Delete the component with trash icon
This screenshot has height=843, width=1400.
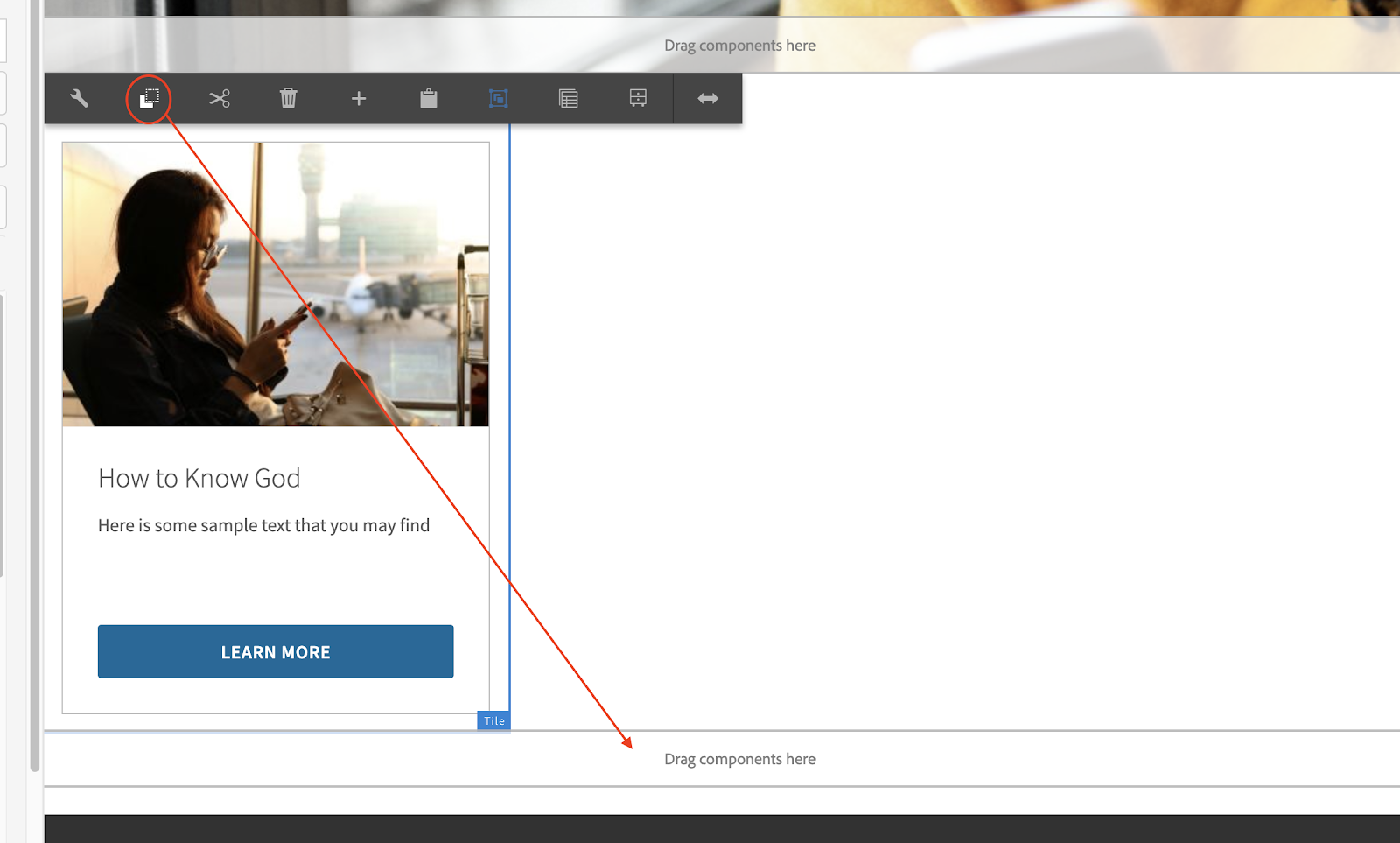(289, 98)
